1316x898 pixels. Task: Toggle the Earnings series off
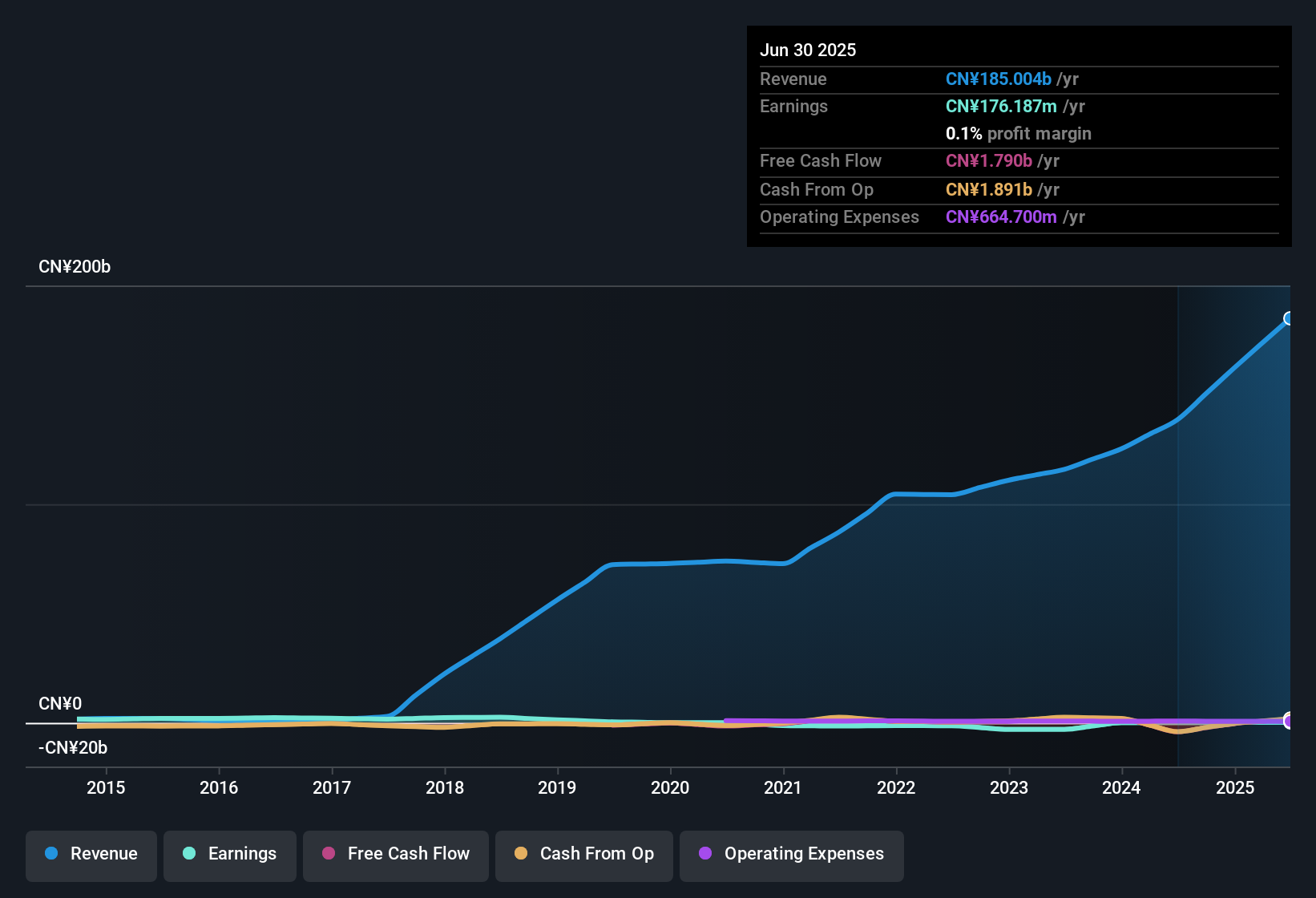pyautogui.click(x=229, y=854)
